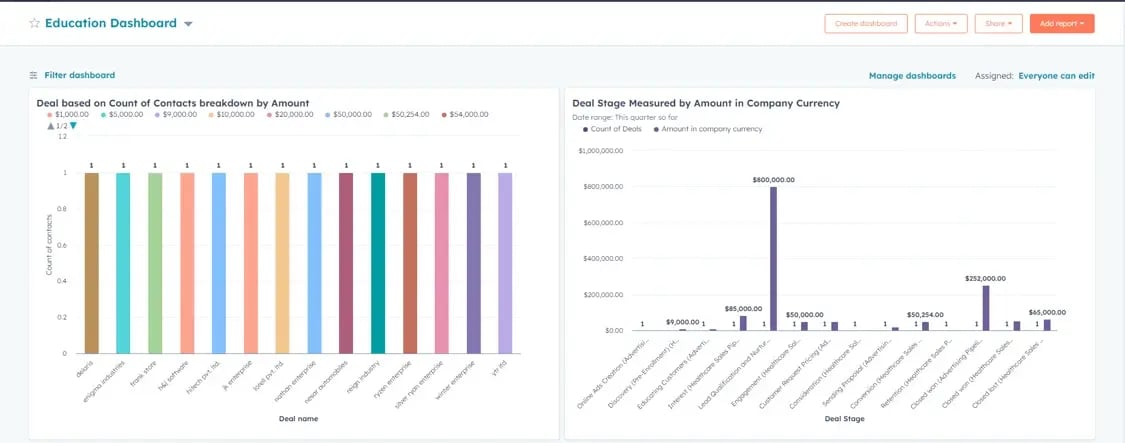Image resolution: width=1125 pixels, height=443 pixels.
Task: Open the Actions dropdown menu
Action: (941, 24)
